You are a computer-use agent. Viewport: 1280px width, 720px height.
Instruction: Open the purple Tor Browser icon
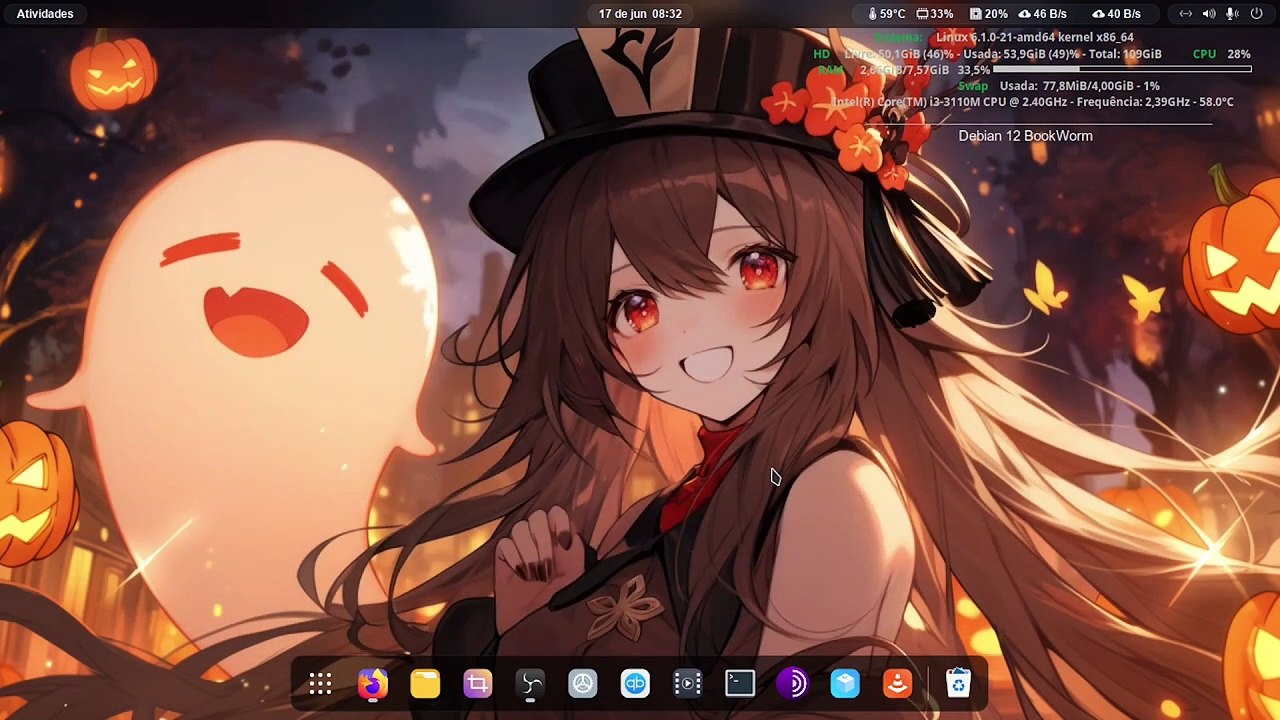coord(793,684)
